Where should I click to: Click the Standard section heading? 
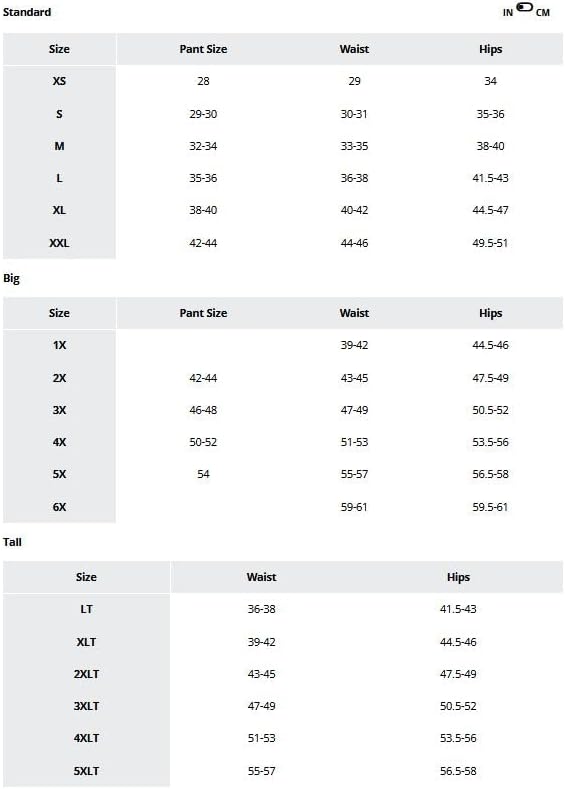[27, 12]
